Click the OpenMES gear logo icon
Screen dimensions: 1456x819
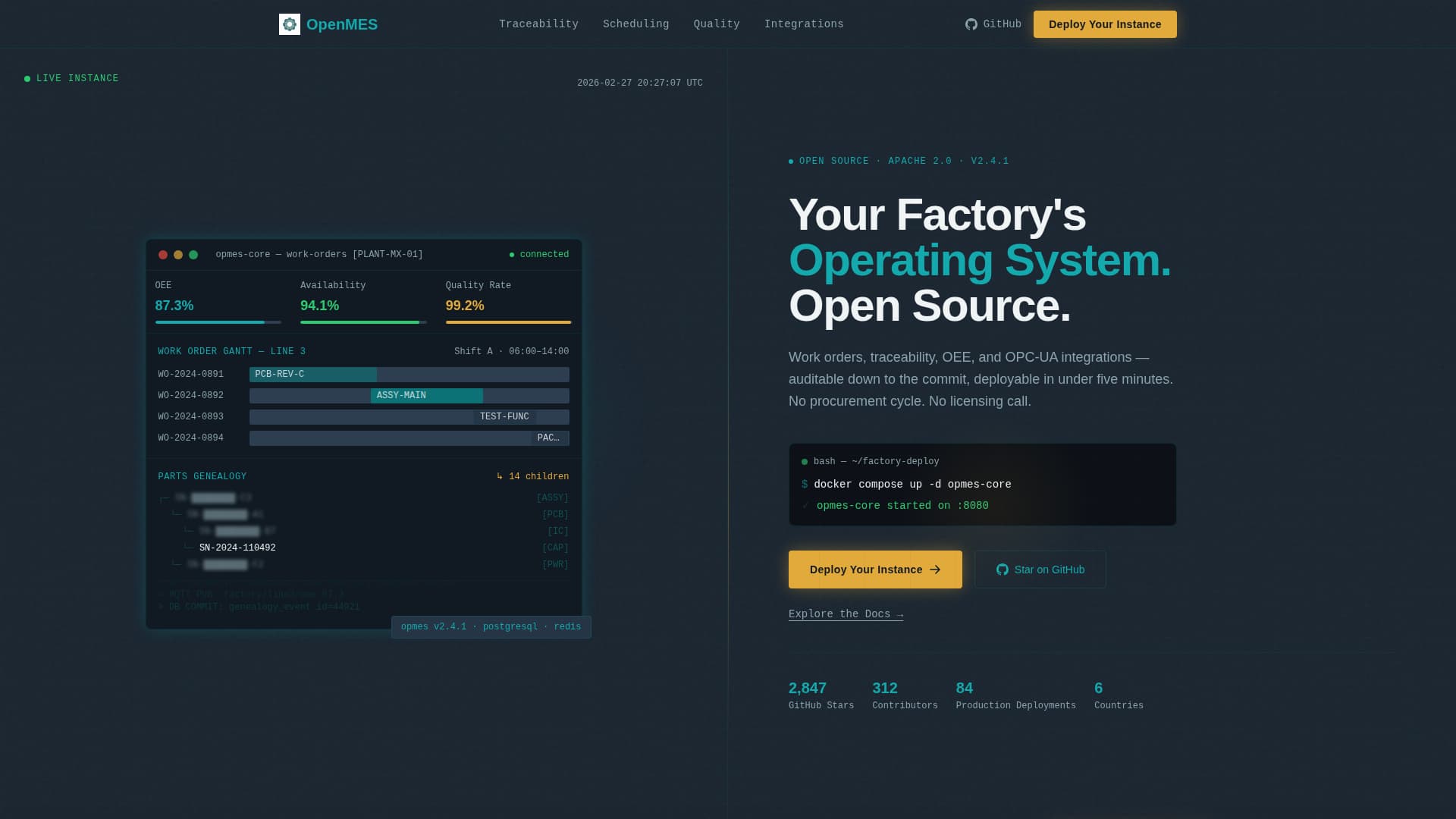pyautogui.click(x=290, y=24)
